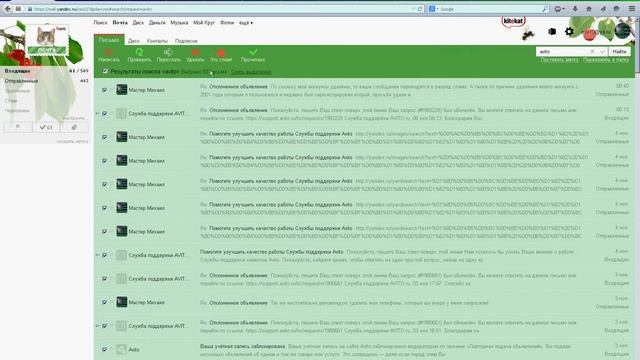Uncheck the Avito Ваша учётная запись заблокирована message

tap(104, 349)
